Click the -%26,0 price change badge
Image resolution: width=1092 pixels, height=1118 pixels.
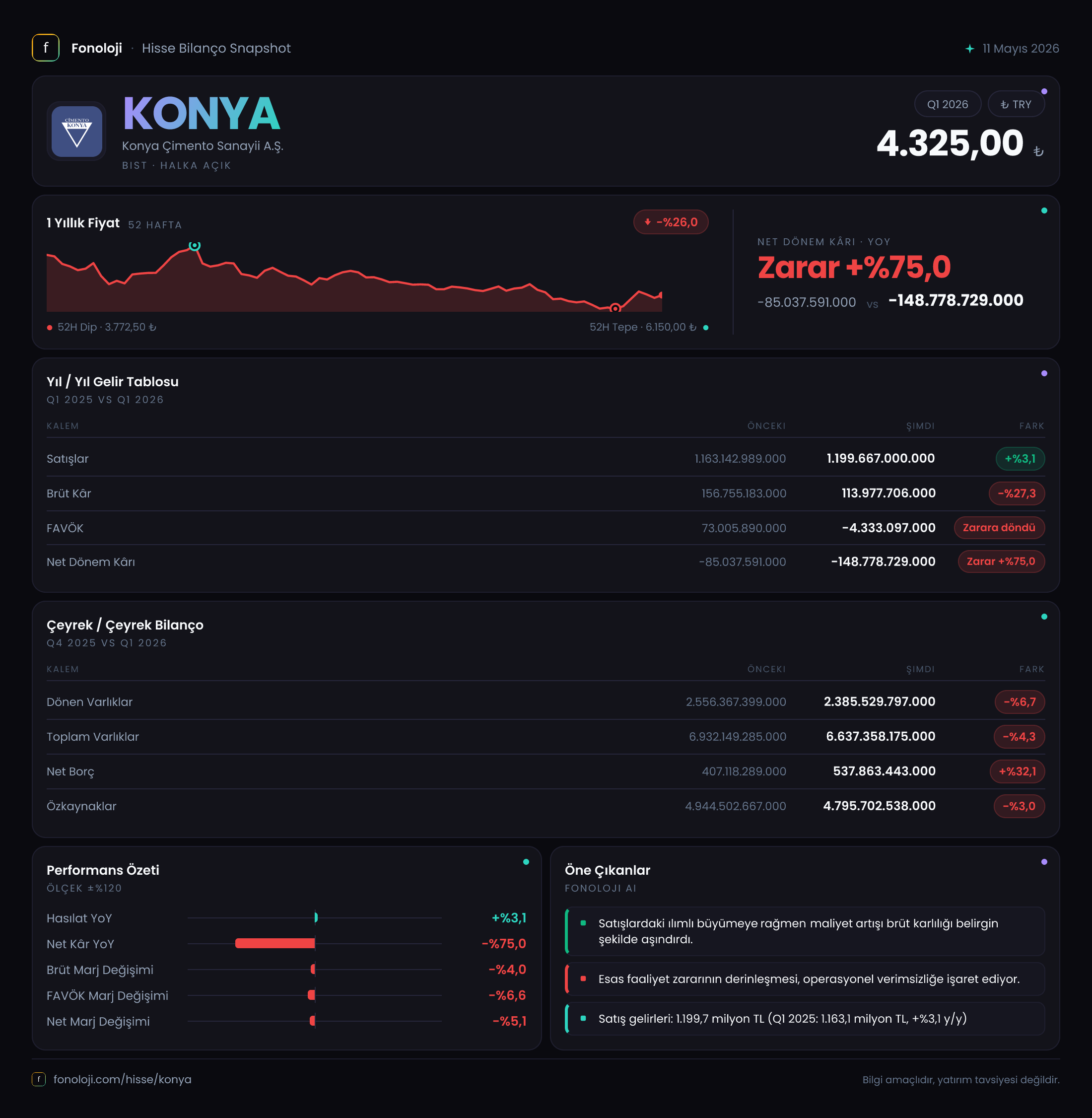[x=671, y=222]
